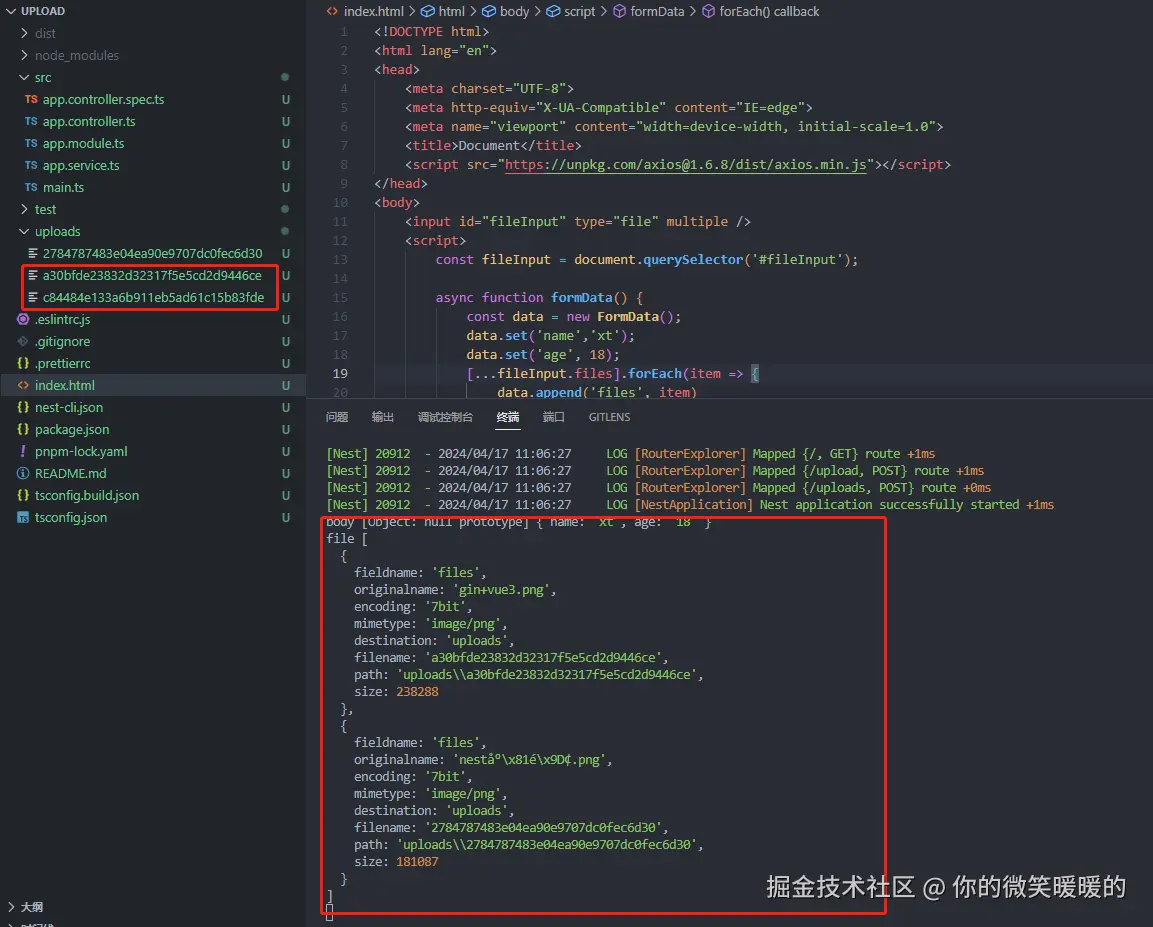Click the braces icon beside .prettierrc
1153x927 pixels.
(23, 363)
